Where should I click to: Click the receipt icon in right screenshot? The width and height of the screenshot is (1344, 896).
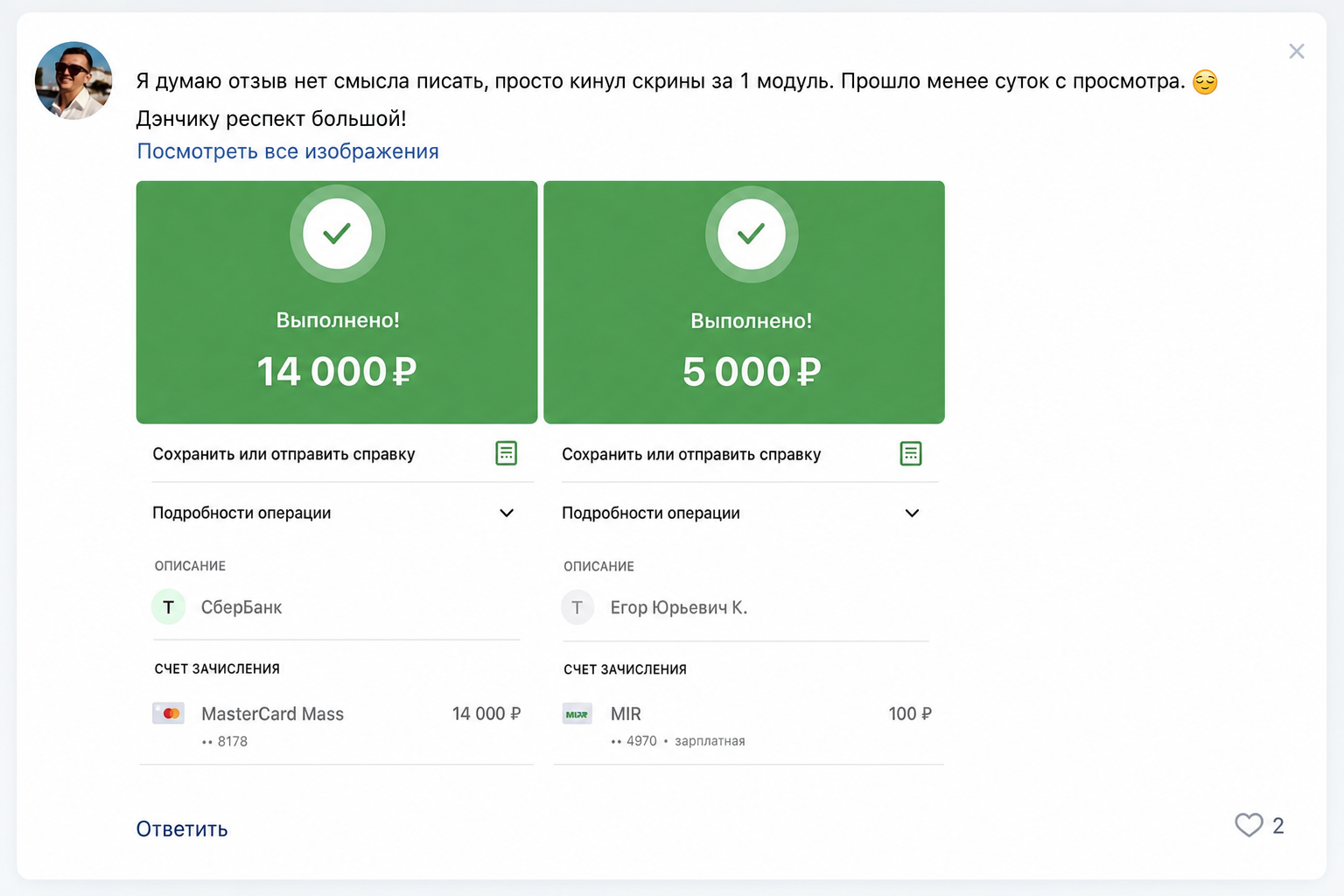911,453
